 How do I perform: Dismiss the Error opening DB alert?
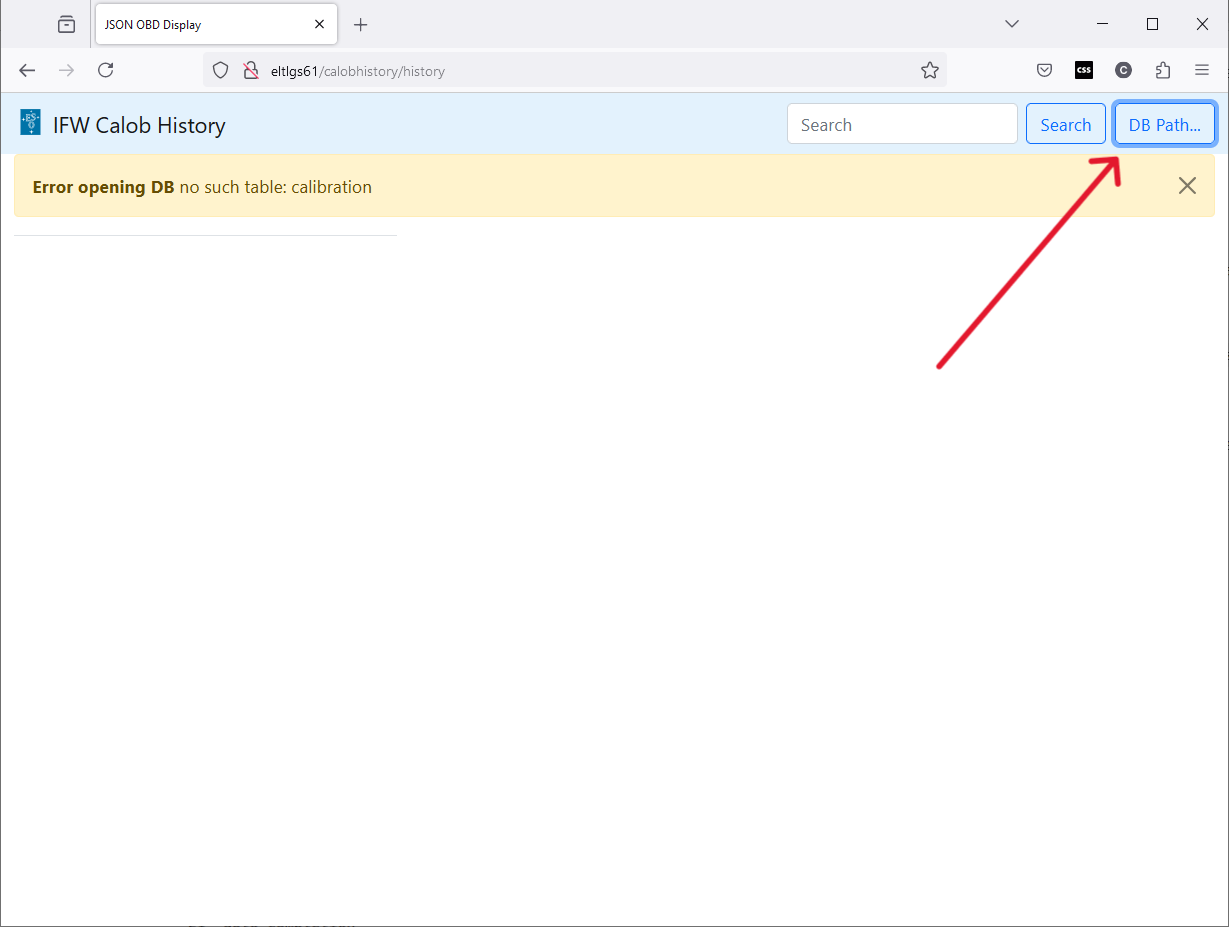click(1186, 185)
